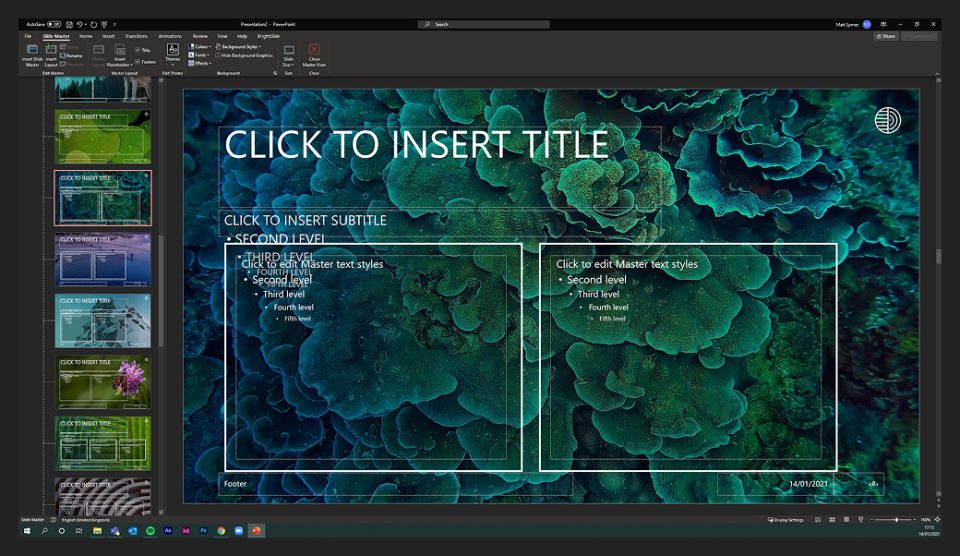Adjust the zoom slider in status bar
Image resolution: width=960 pixels, height=556 pixels.
[896, 520]
